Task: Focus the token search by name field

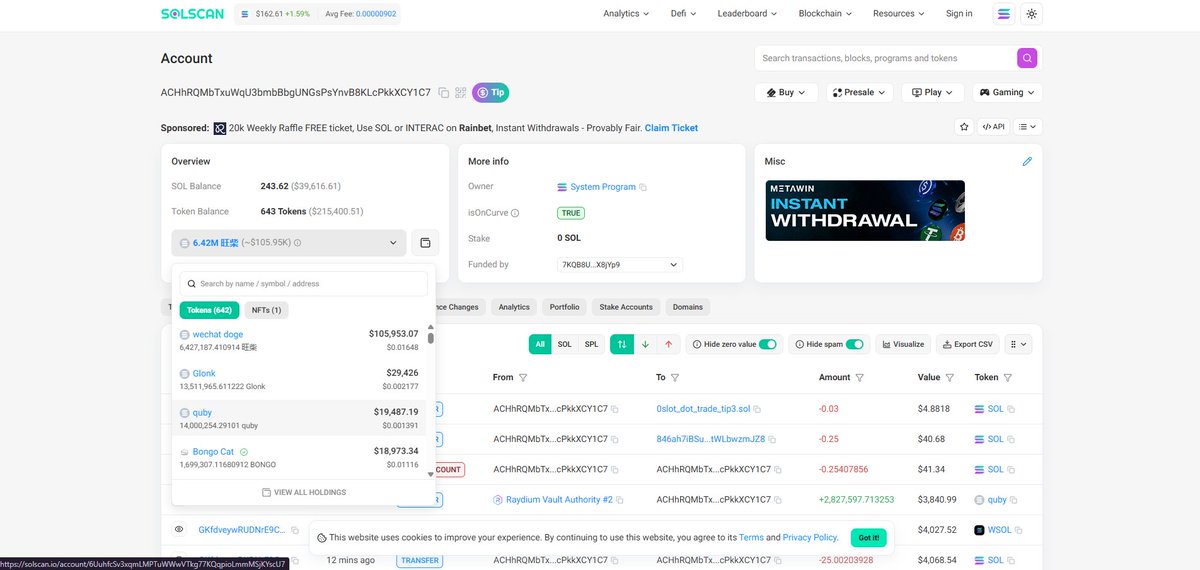Action: (304, 284)
